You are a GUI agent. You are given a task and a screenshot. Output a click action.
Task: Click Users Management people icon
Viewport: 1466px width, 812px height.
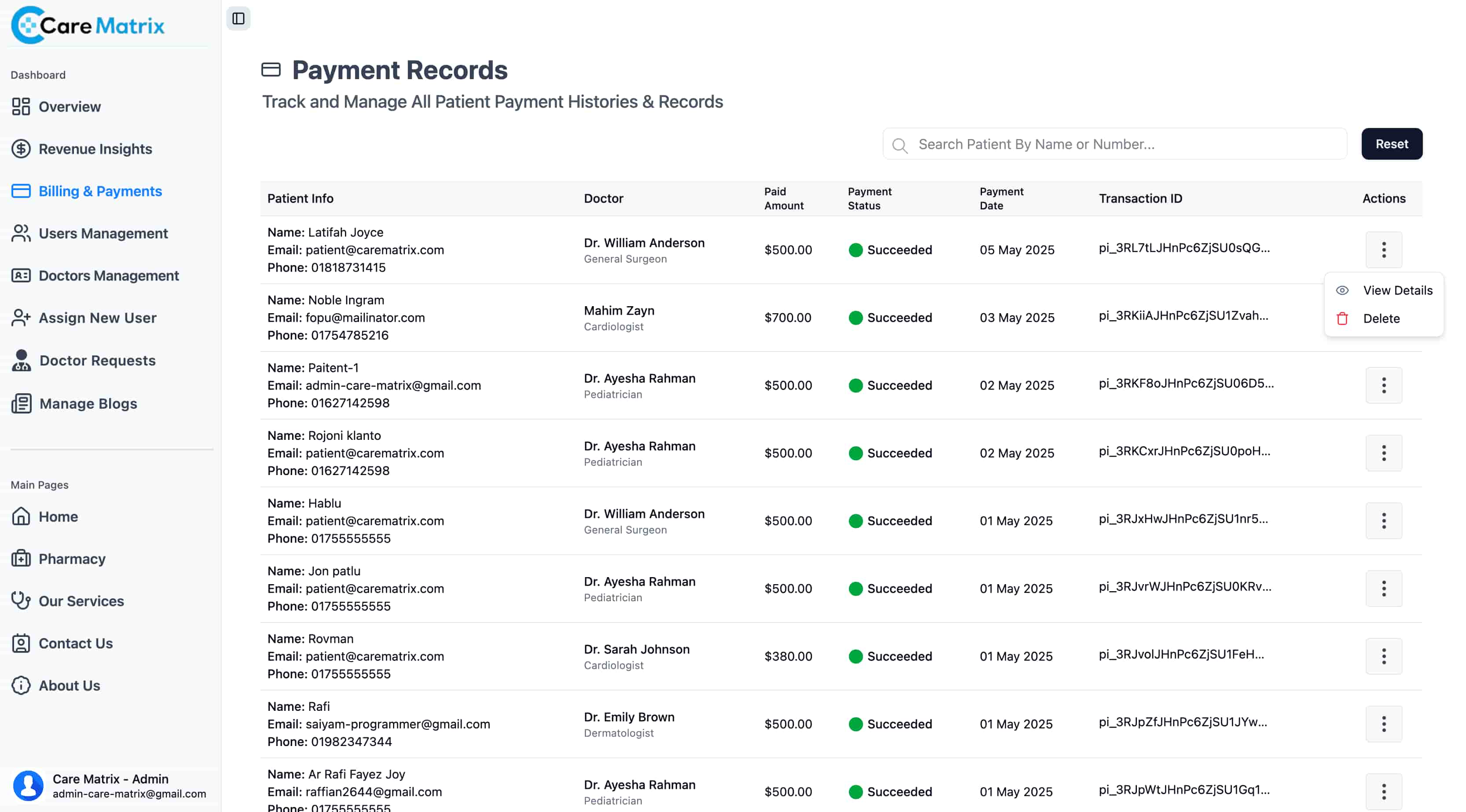tap(21, 233)
